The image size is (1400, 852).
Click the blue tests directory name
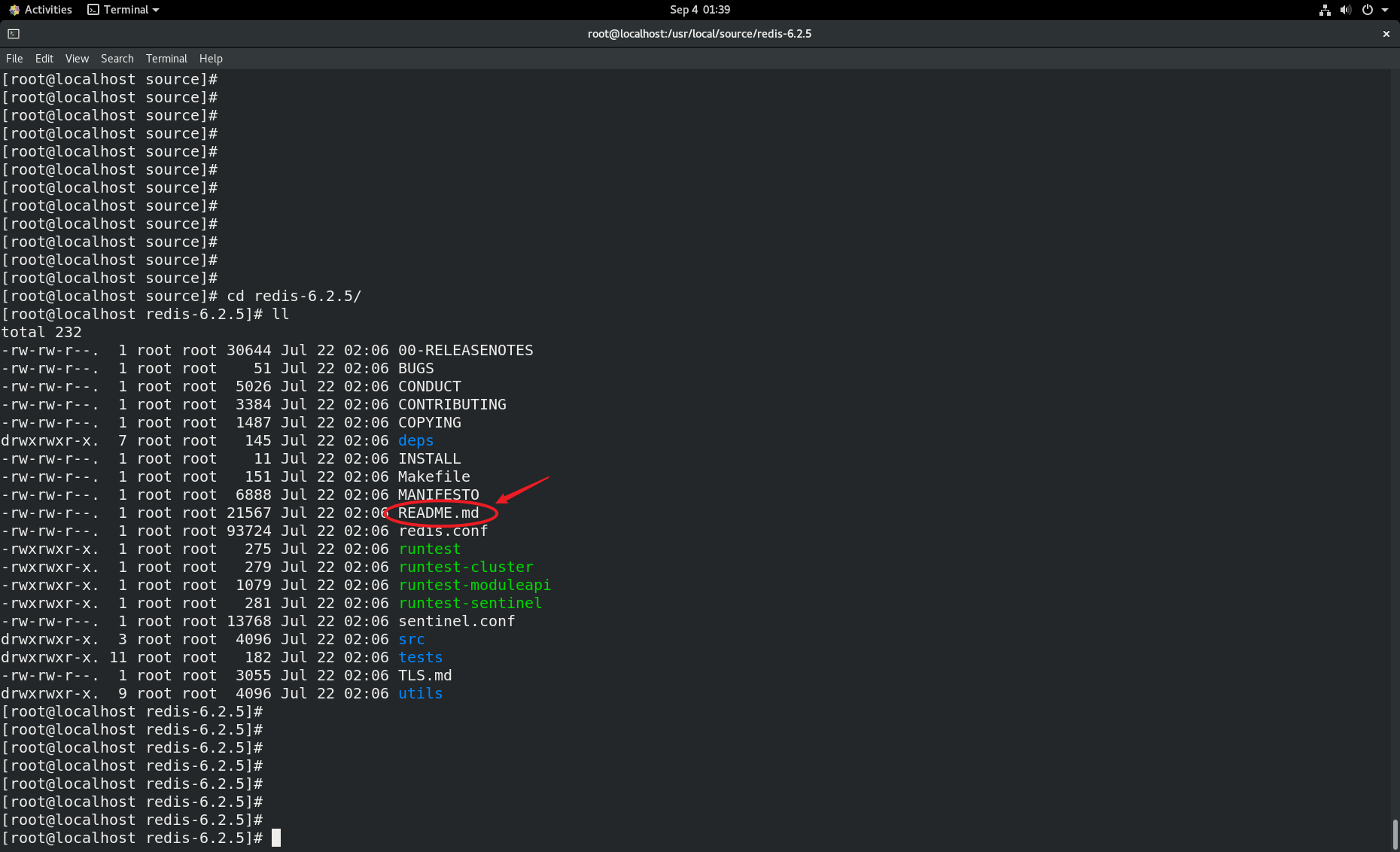421,657
